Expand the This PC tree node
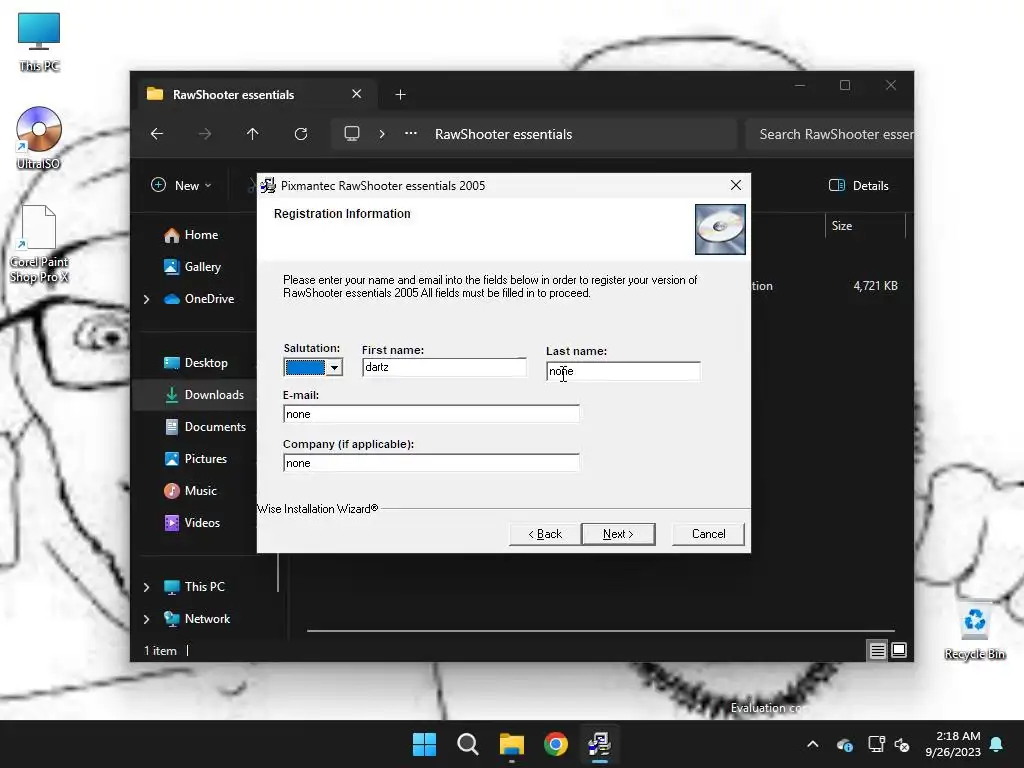The width and height of the screenshot is (1024, 768). tap(147, 587)
